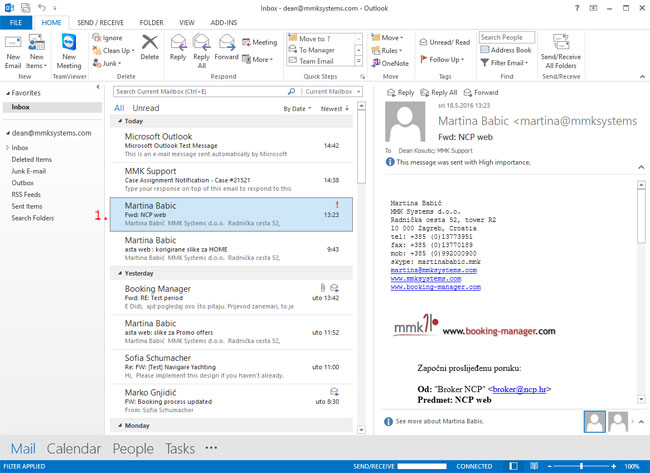The width and height of the screenshot is (650, 473).
Task: Collapse the Today group
Action: 120,121
